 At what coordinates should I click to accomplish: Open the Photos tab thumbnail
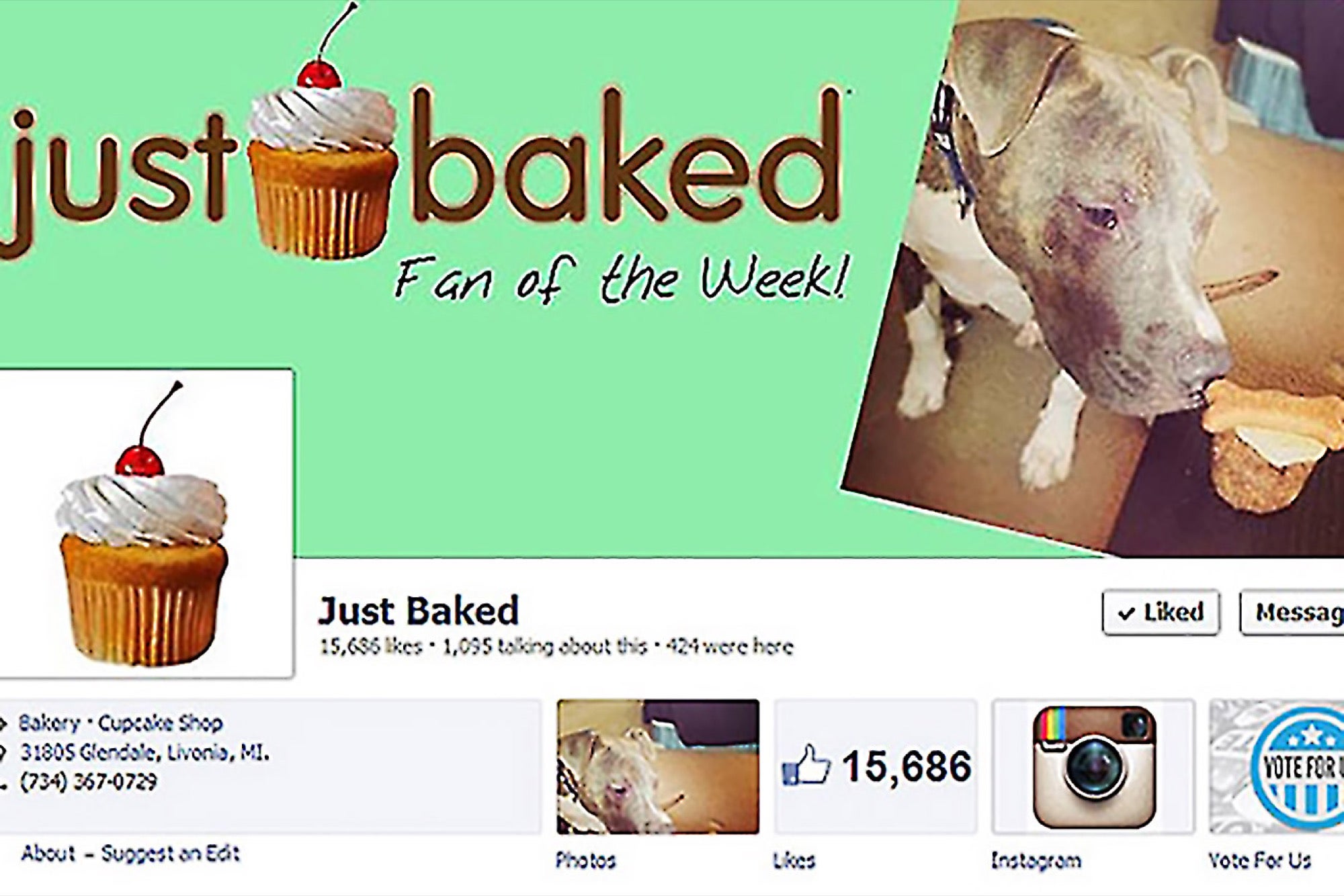658,766
